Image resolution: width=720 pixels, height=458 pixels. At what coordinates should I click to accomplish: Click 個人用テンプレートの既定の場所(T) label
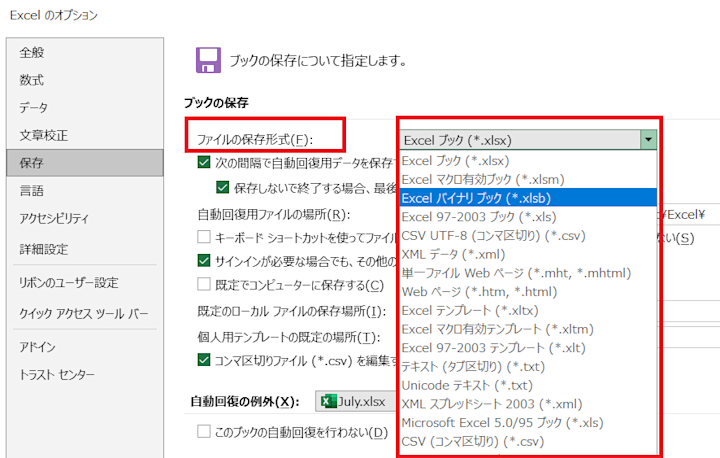click(289, 337)
